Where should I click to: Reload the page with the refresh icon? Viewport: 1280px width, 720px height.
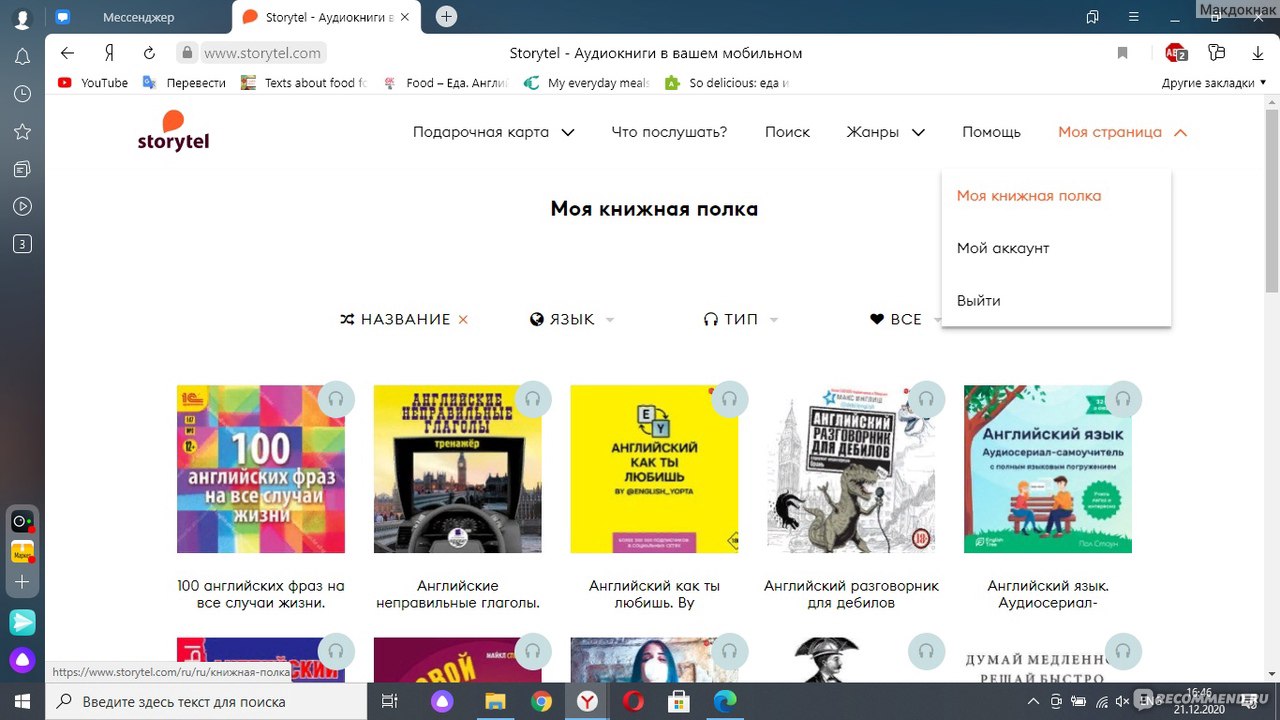149,53
